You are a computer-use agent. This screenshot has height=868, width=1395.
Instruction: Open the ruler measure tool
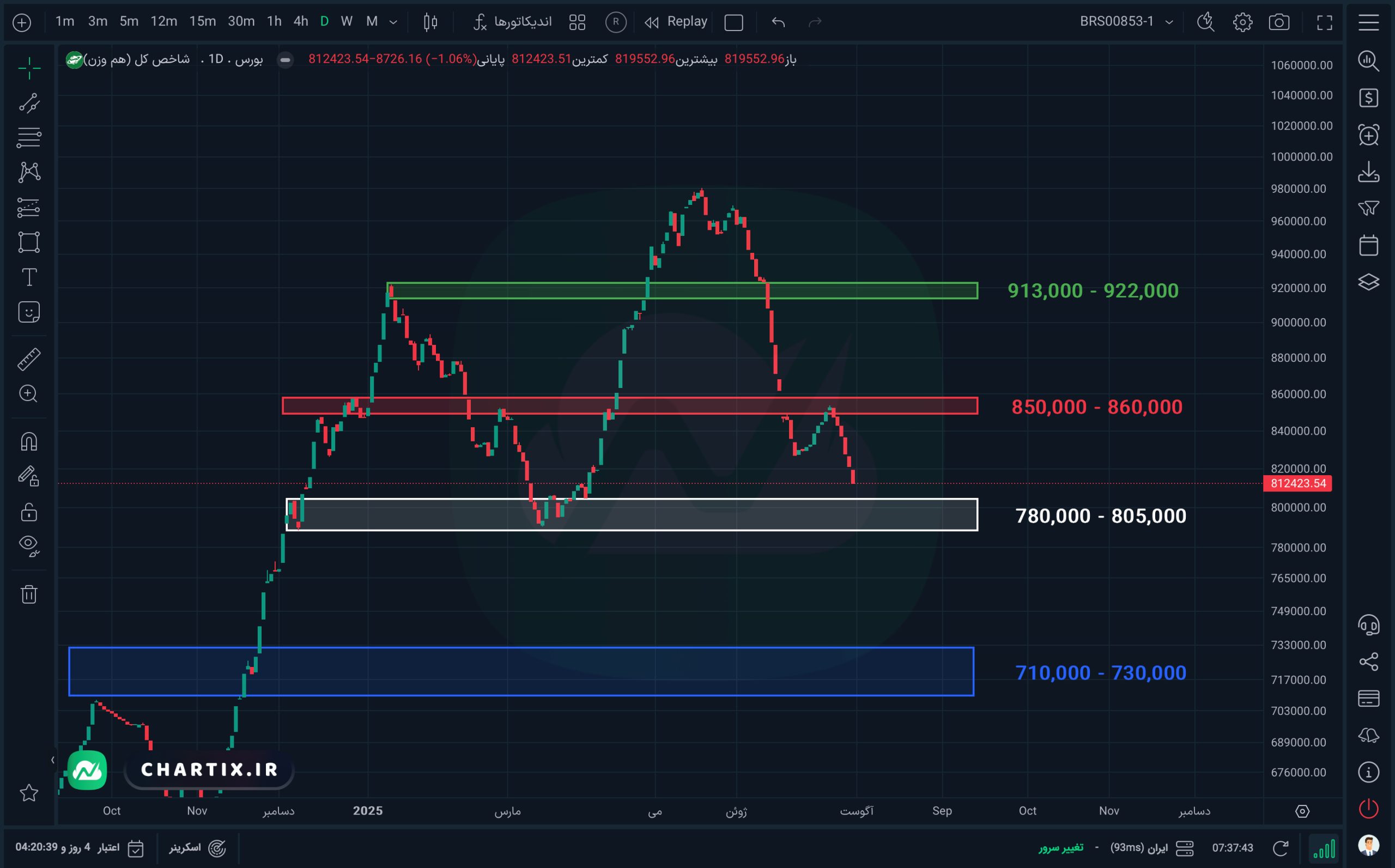pos(29,359)
